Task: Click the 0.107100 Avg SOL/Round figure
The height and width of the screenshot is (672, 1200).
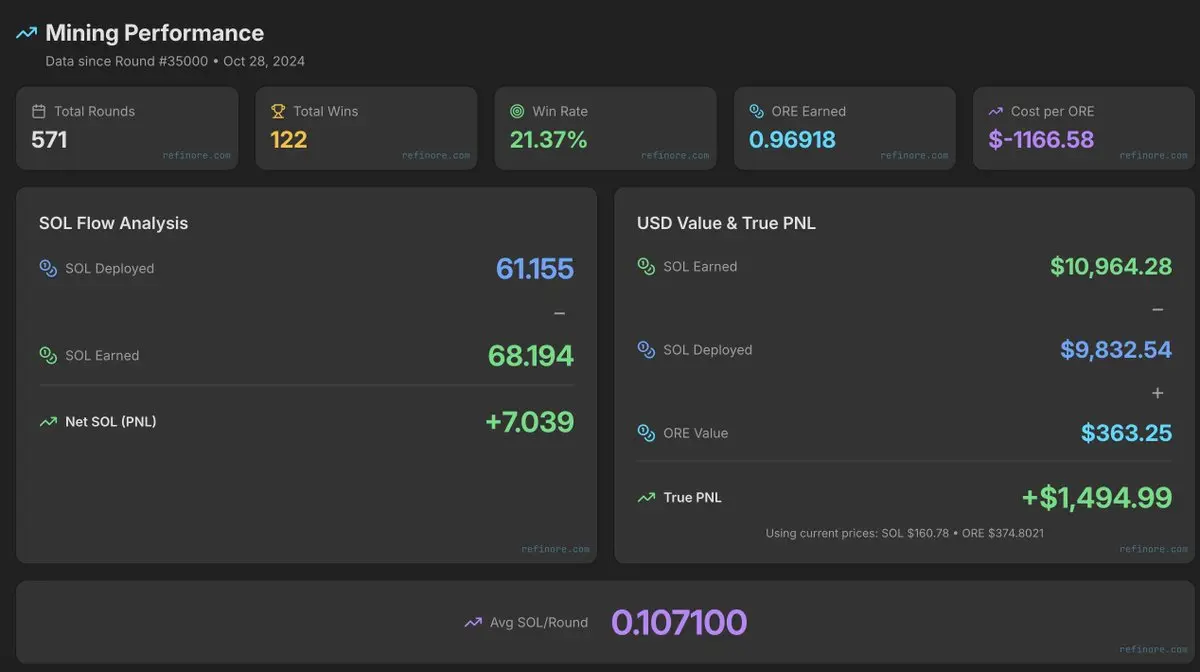Action: coord(679,622)
